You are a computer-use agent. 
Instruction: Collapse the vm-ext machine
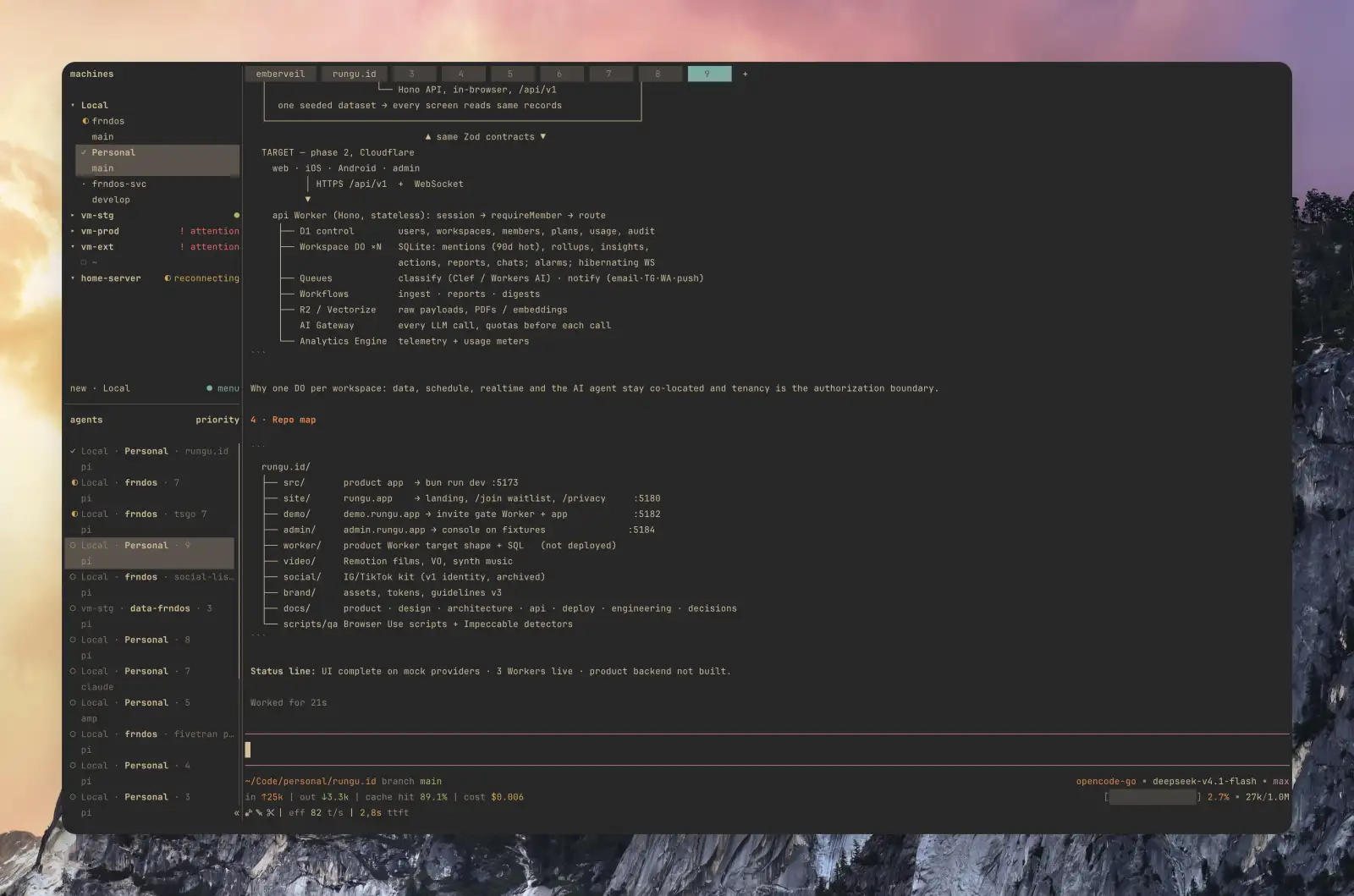(73, 247)
